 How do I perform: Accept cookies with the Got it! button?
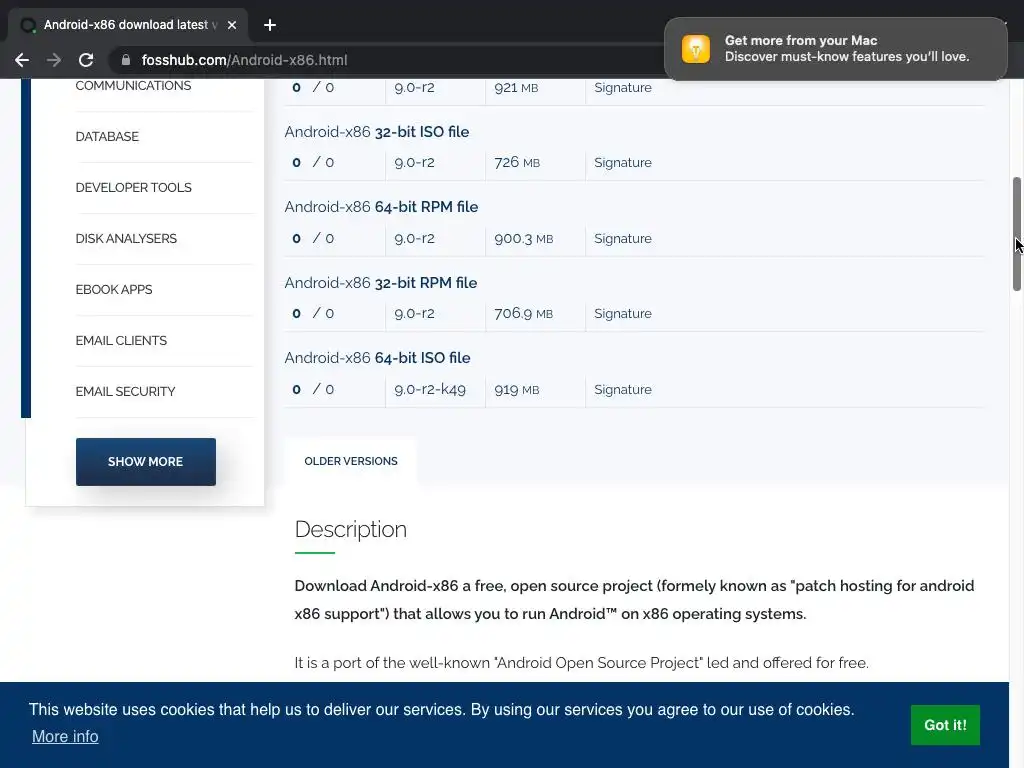tap(945, 725)
